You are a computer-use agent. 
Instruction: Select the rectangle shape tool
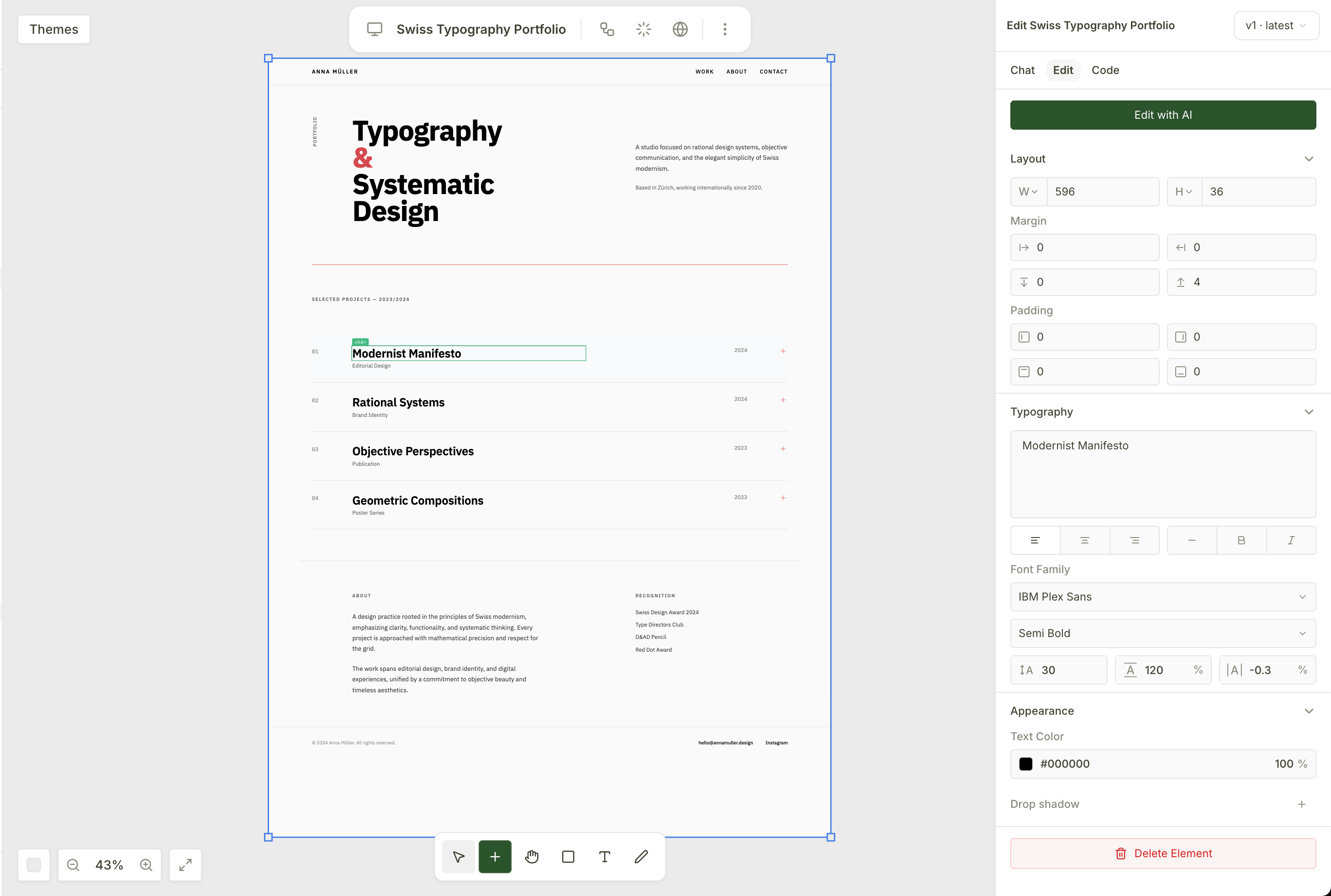pyautogui.click(x=567, y=857)
